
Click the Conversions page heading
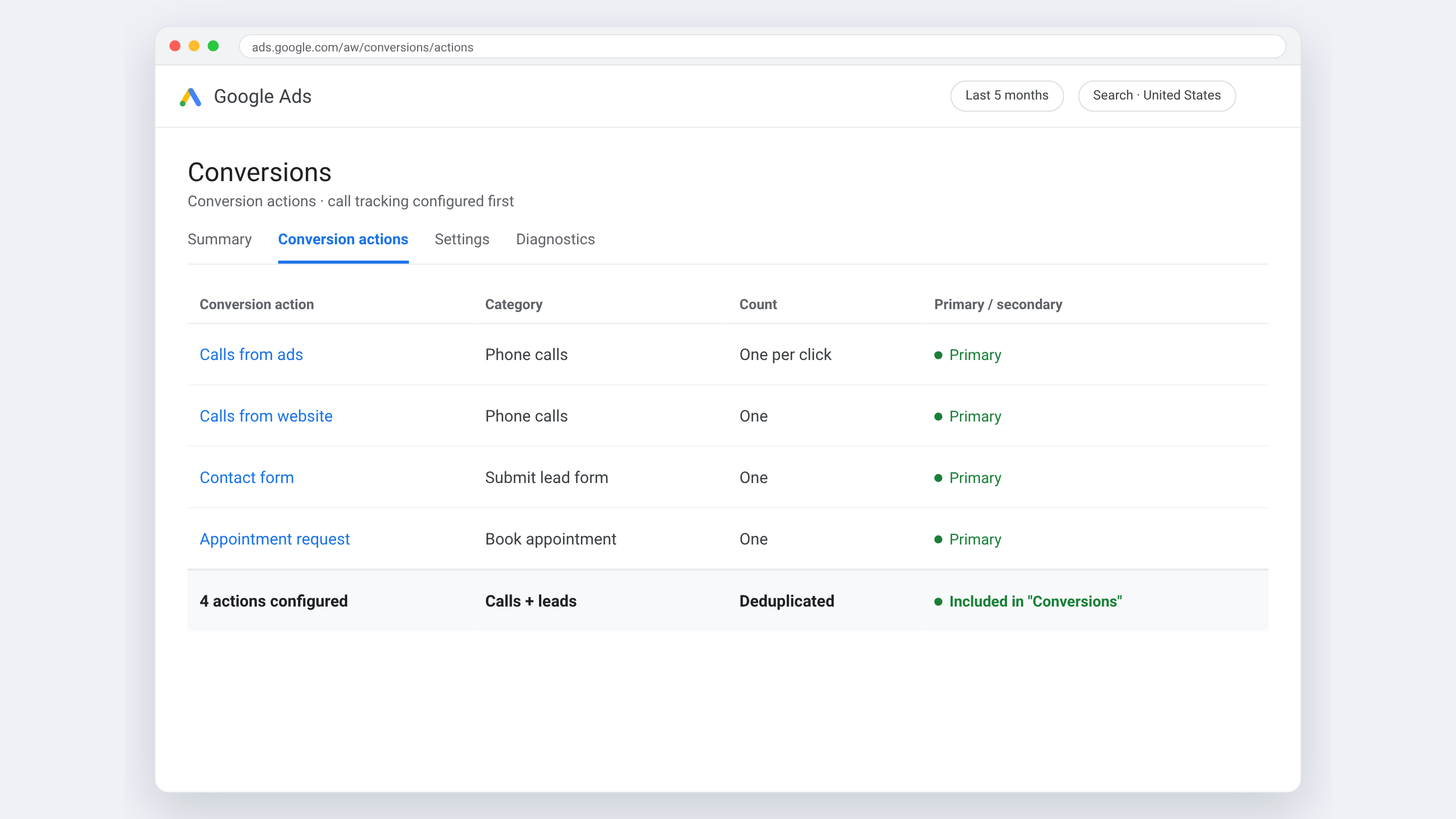[x=259, y=172]
